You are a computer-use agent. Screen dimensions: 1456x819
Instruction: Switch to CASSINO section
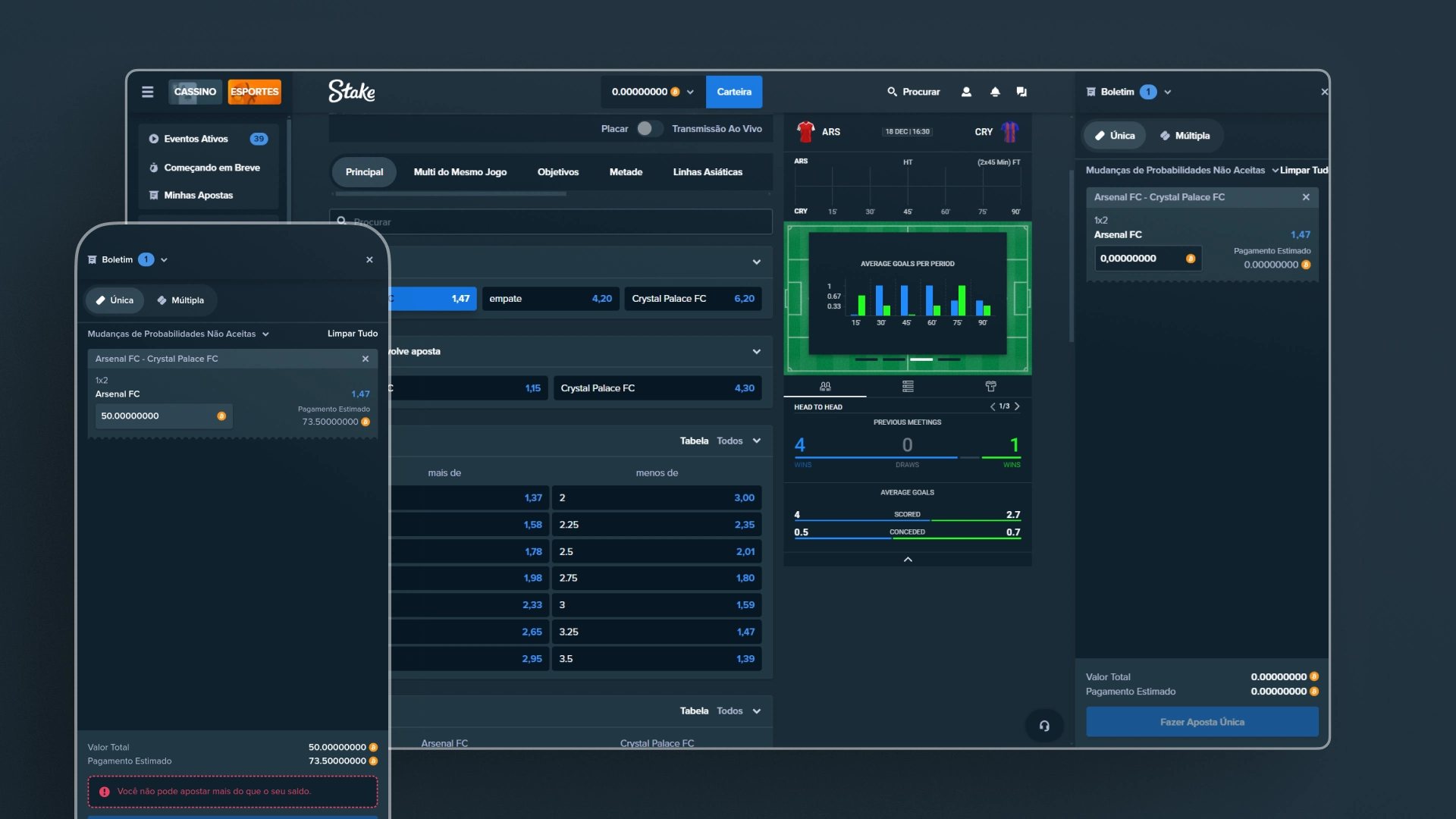(x=195, y=92)
